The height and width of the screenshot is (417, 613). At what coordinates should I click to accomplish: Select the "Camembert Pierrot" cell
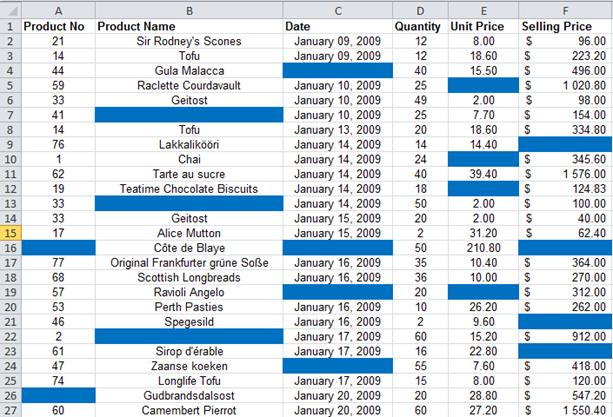(x=189, y=410)
